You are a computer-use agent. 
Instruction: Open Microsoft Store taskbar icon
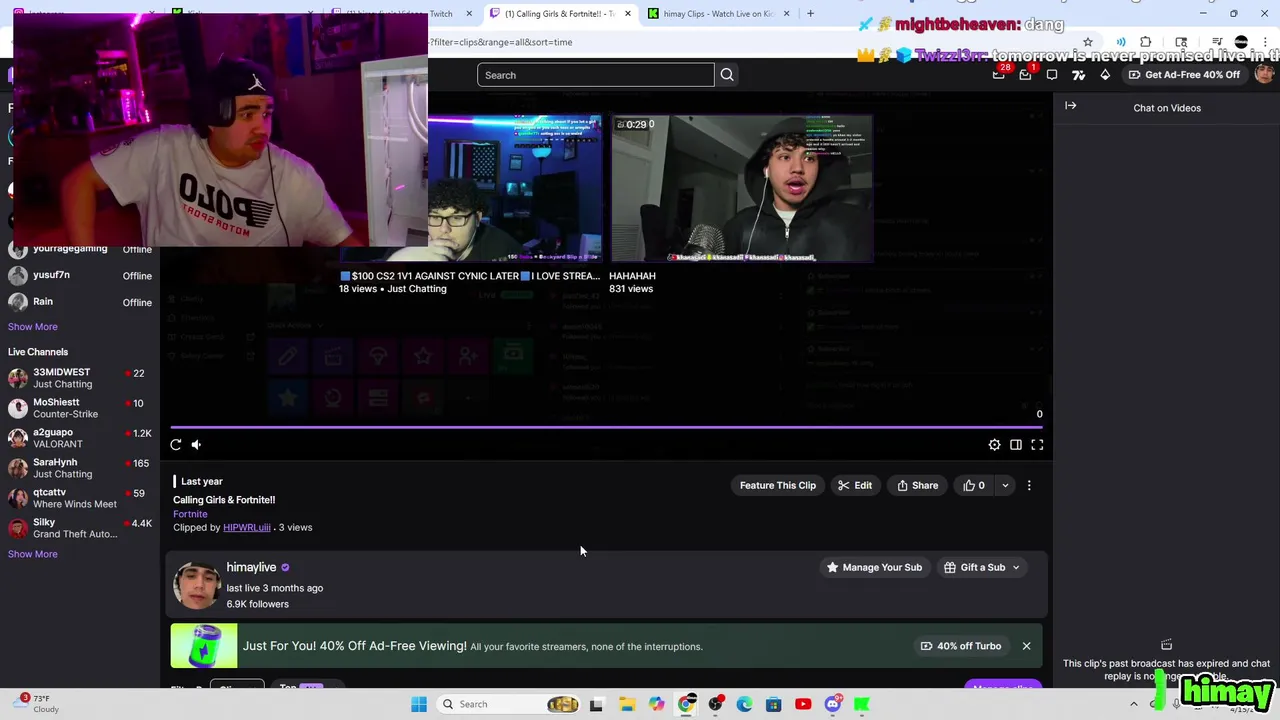pyautogui.click(x=773, y=704)
